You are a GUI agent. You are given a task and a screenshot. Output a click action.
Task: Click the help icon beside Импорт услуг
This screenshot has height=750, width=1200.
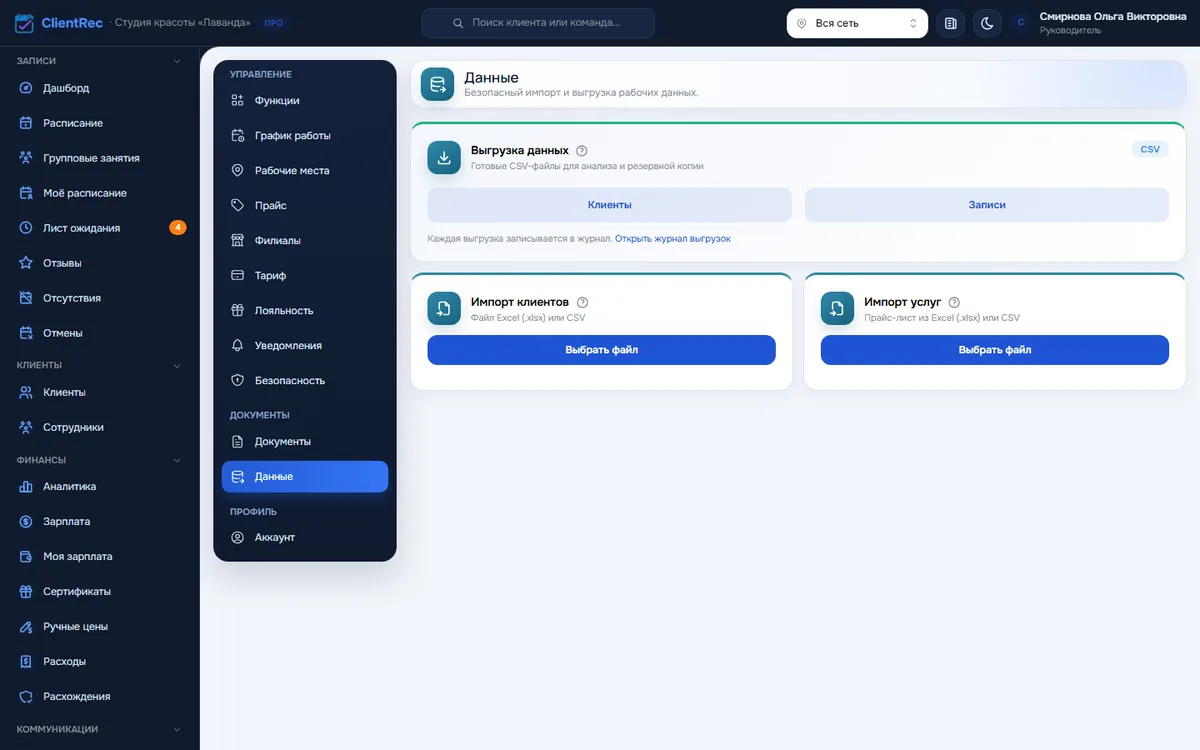coord(954,302)
